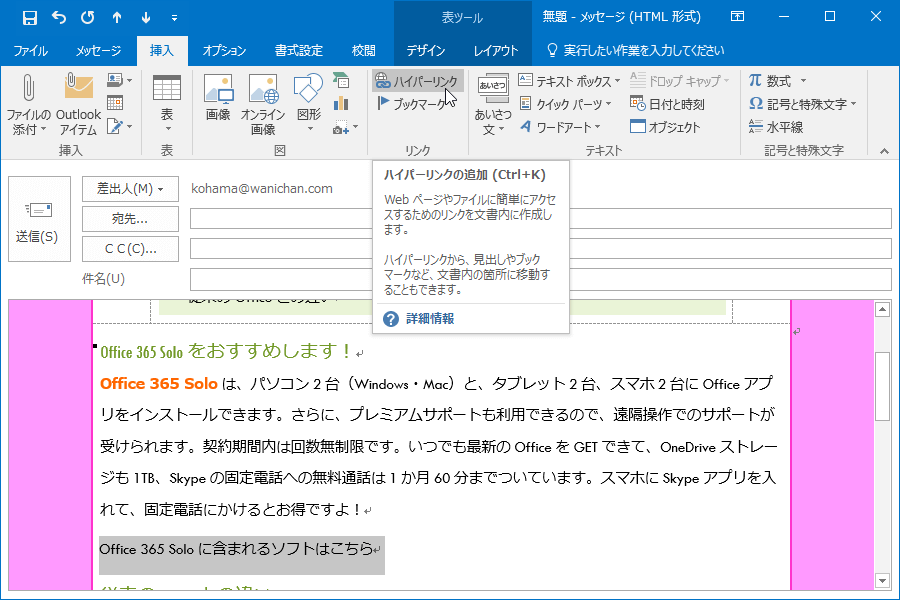Open the ファイル tab
The height and width of the screenshot is (600, 900).
point(30,51)
